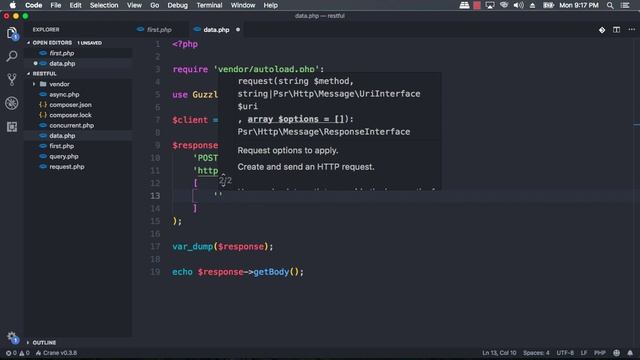Click the errors count in status bar

(x=11, y=353)
